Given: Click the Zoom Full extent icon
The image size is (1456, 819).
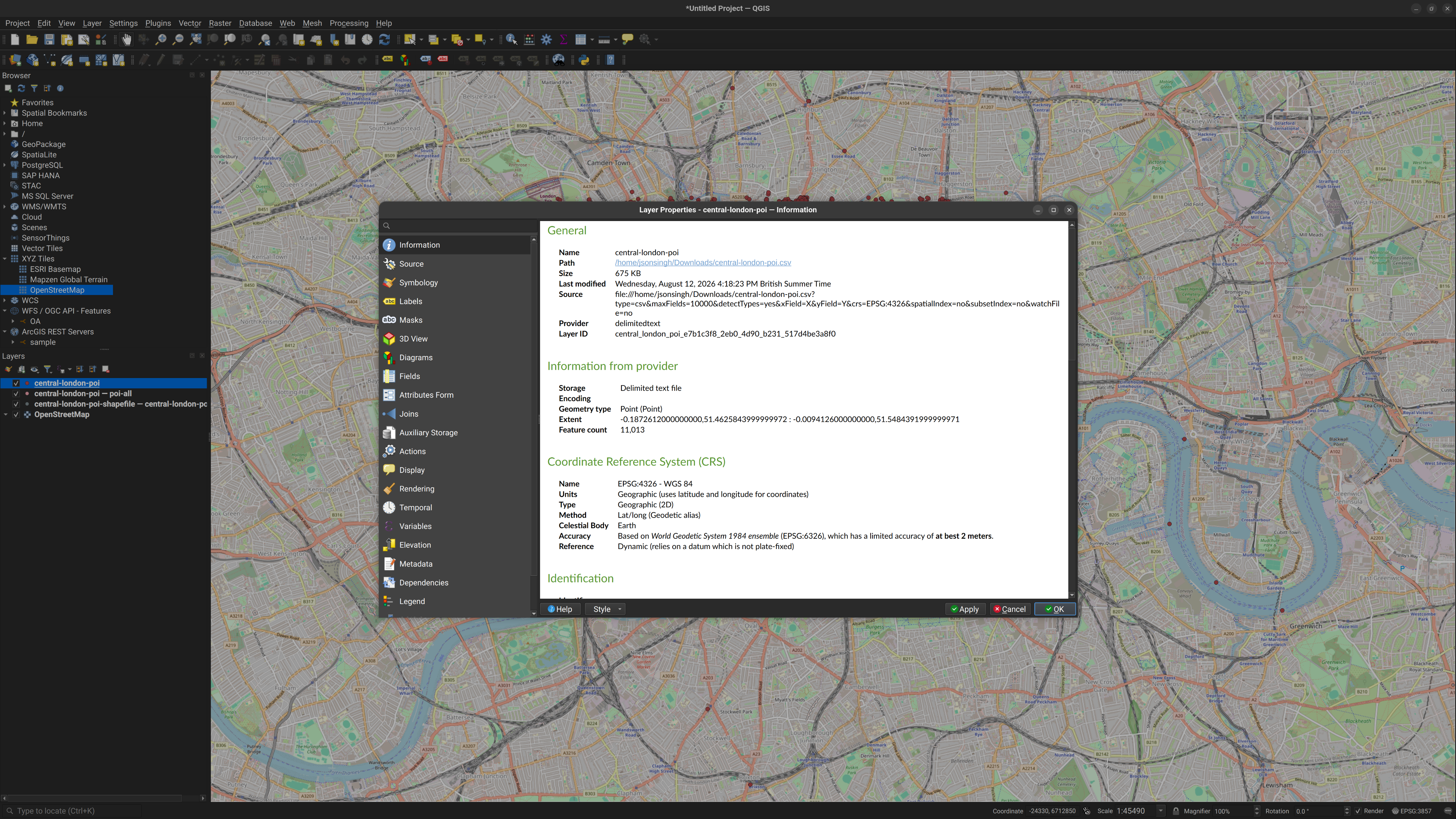Looking at the screenshot, I should (196, 39).
